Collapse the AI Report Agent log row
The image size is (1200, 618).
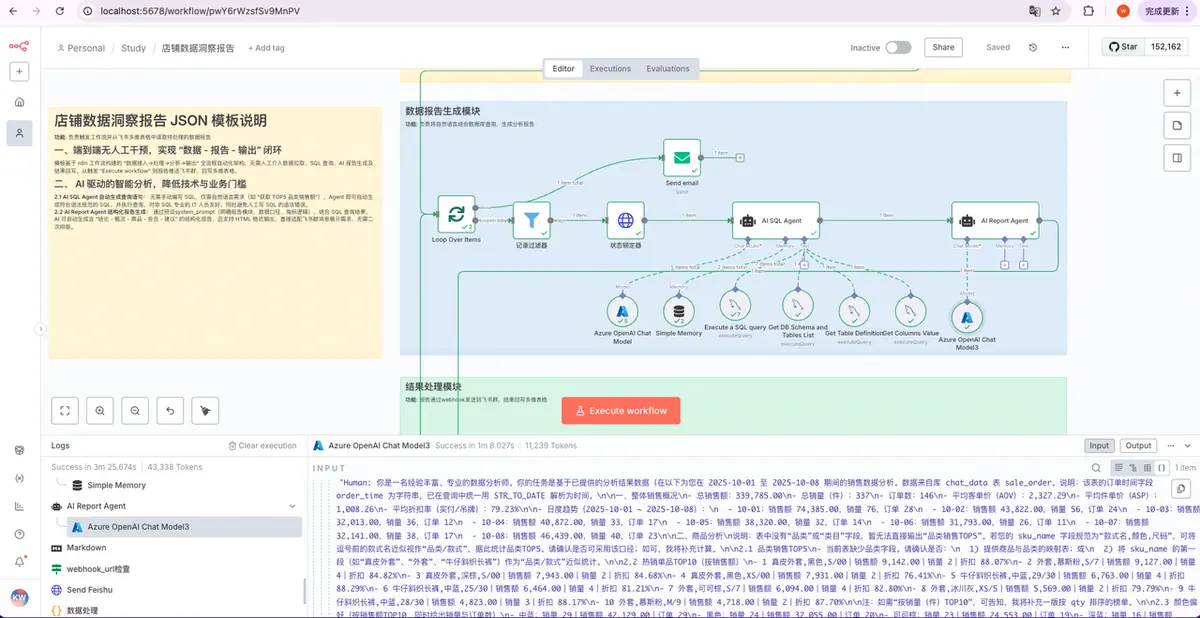tap(292, 506)
